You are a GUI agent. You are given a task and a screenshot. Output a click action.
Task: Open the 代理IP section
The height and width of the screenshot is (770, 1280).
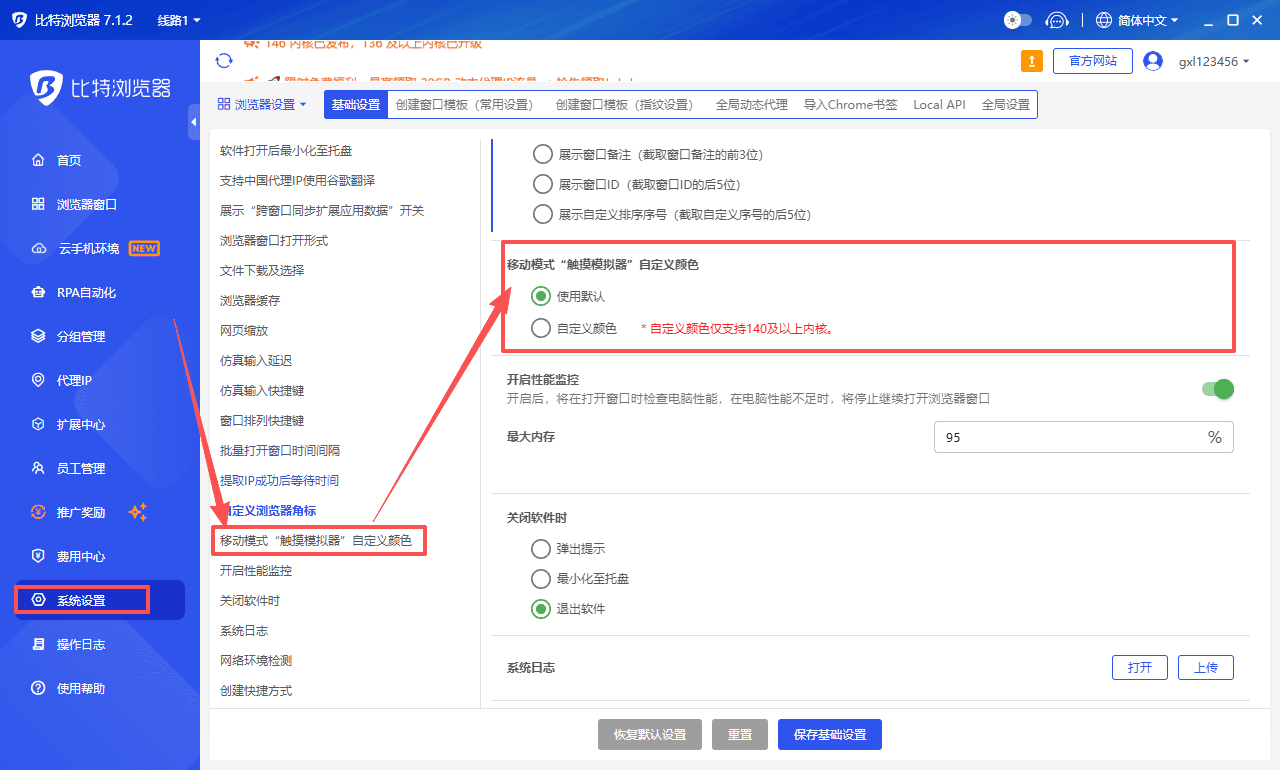[76, 380]
